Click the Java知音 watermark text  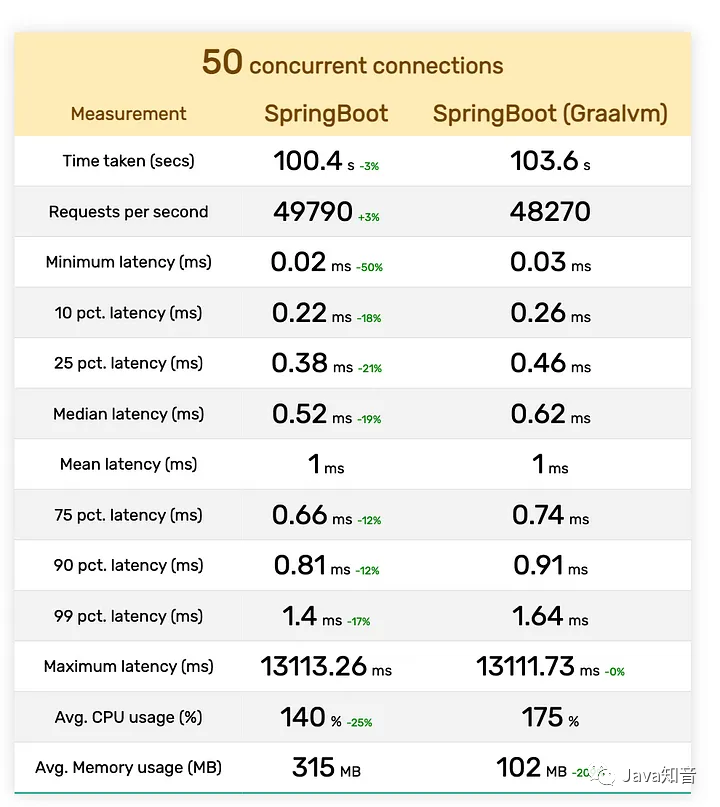coord(660,775)
